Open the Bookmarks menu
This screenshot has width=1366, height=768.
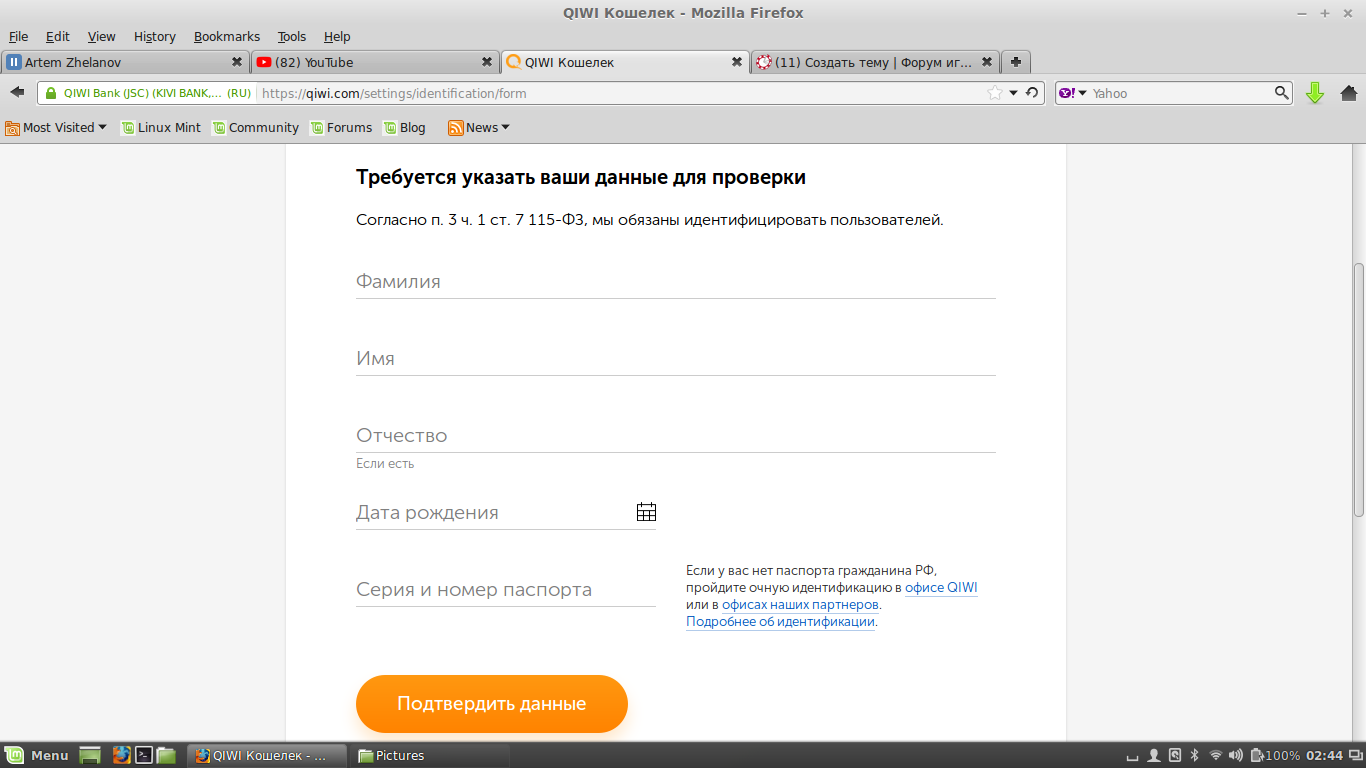coord(227,36)
